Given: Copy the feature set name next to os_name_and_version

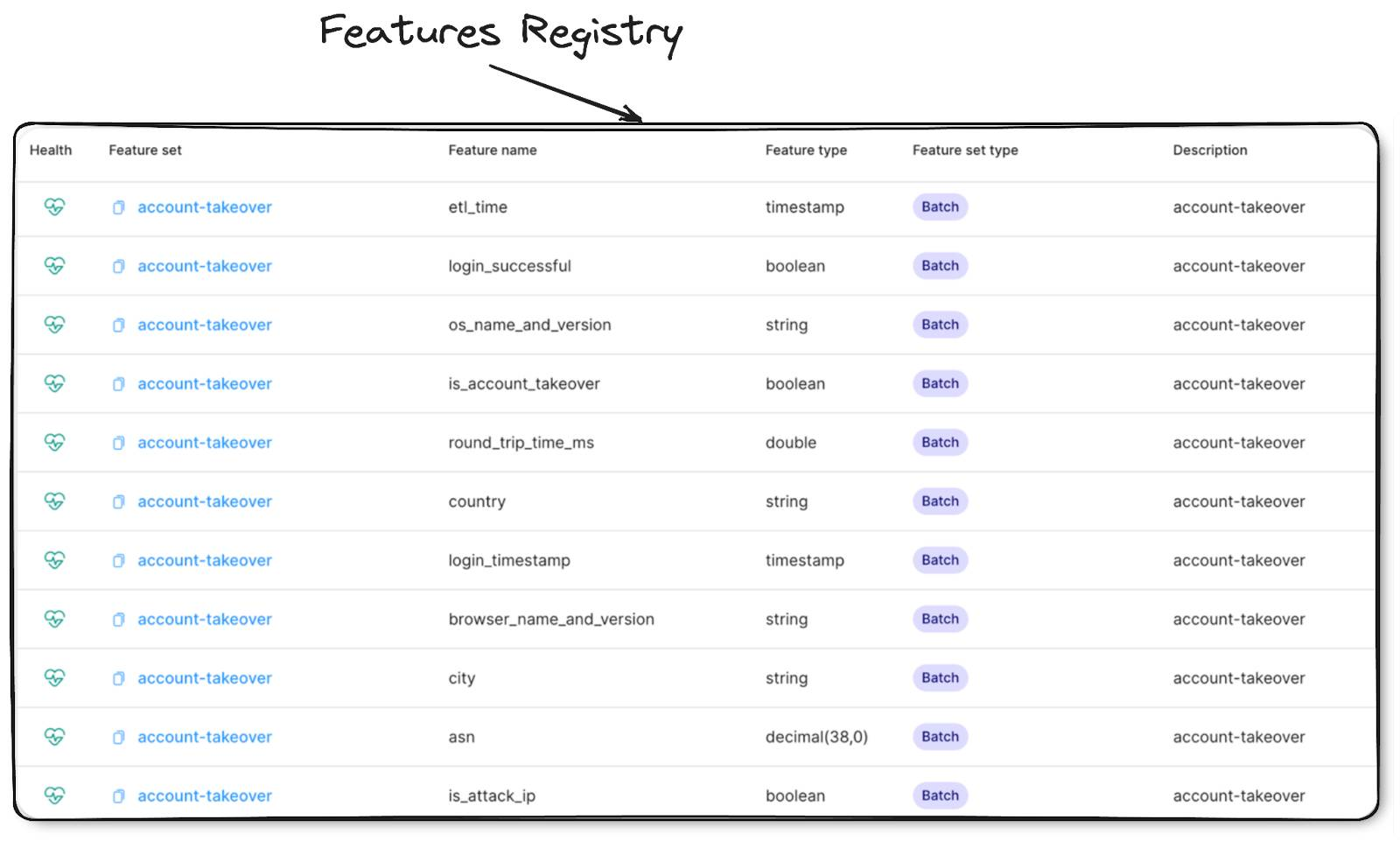Looking at the screenshot, I should 118,325.
